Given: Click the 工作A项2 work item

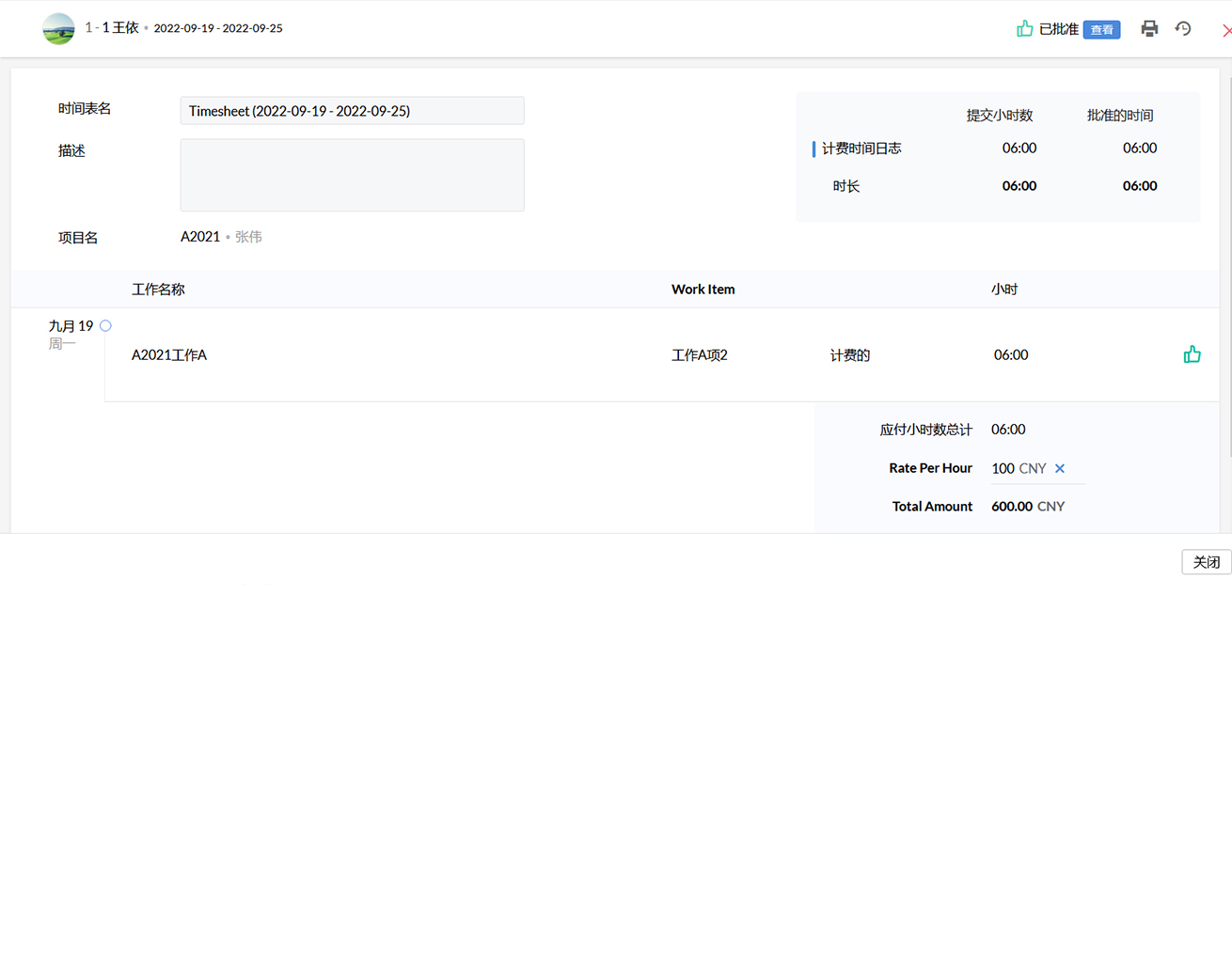Looking at the screenshot, I should pos(699,355).
